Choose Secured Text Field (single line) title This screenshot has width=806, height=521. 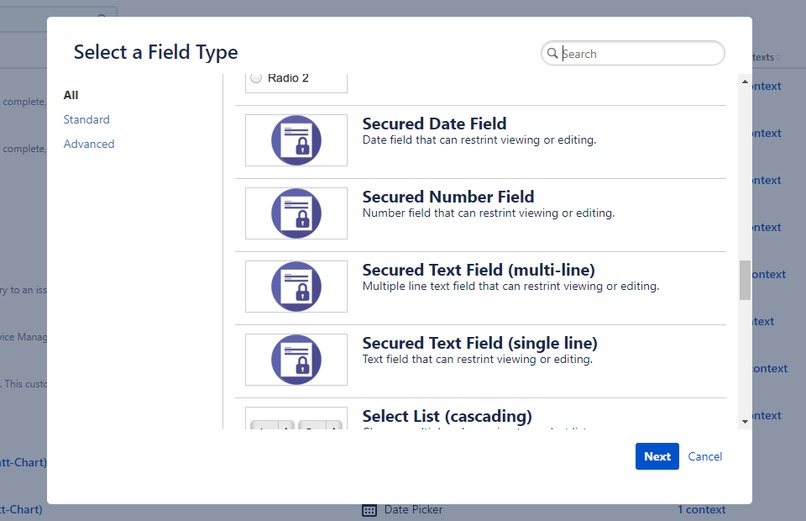[480, 343]
